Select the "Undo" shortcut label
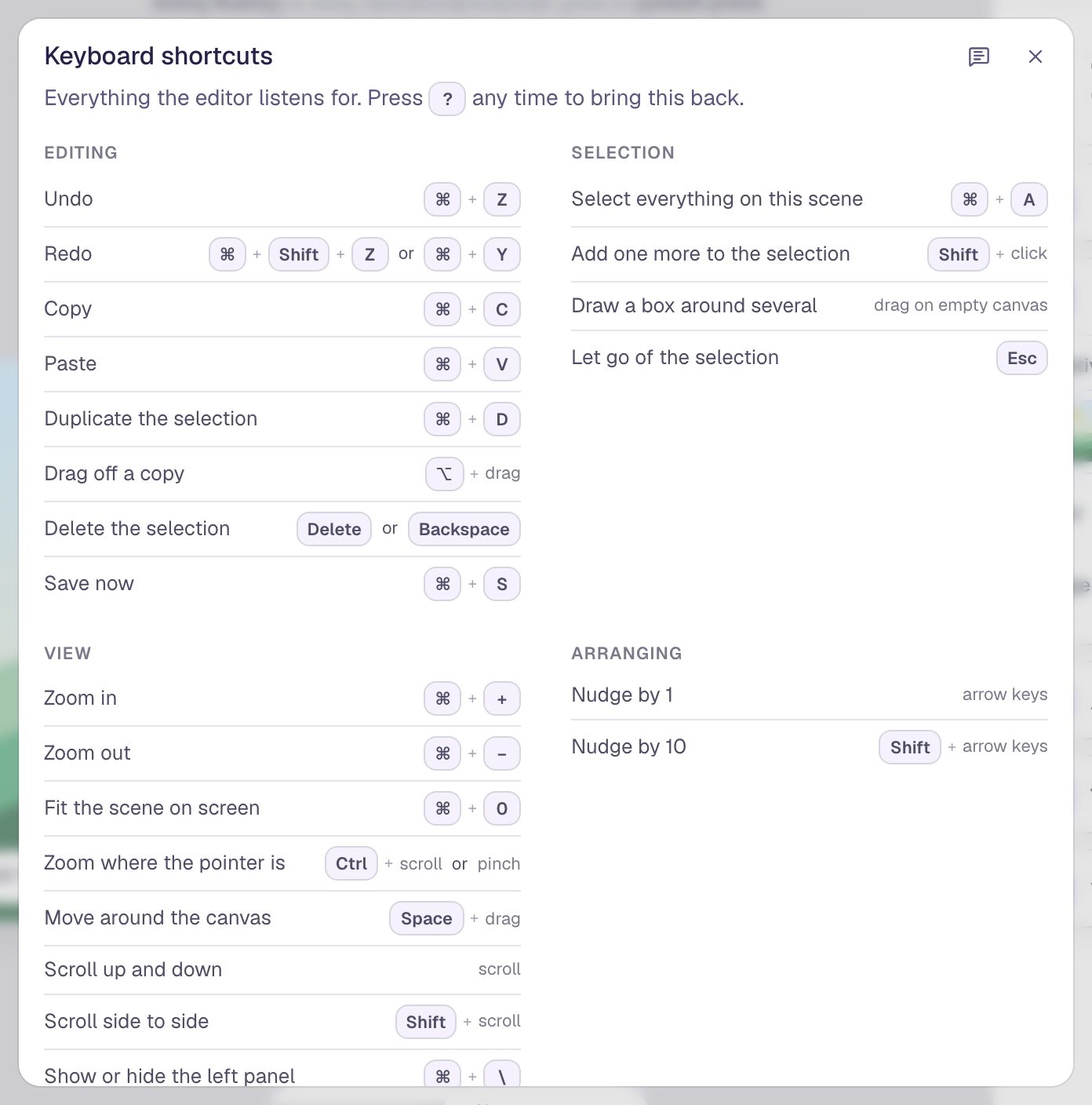 [x=69, y=199]
